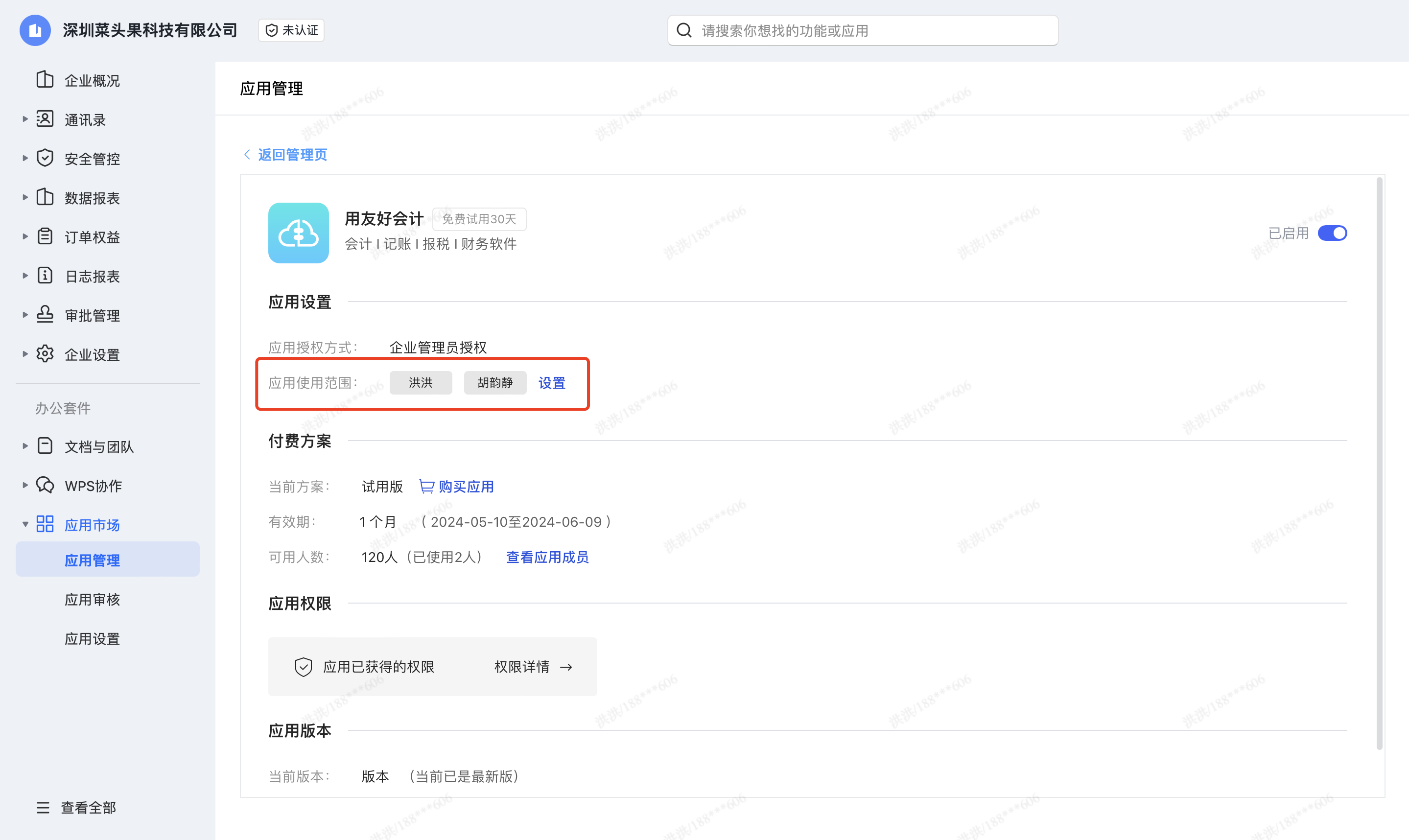Image resolution: width=1409 pixels, height=840 pixels.
Task: Click the 用友好会计 cloud app icon
Action: pos(298,233)
